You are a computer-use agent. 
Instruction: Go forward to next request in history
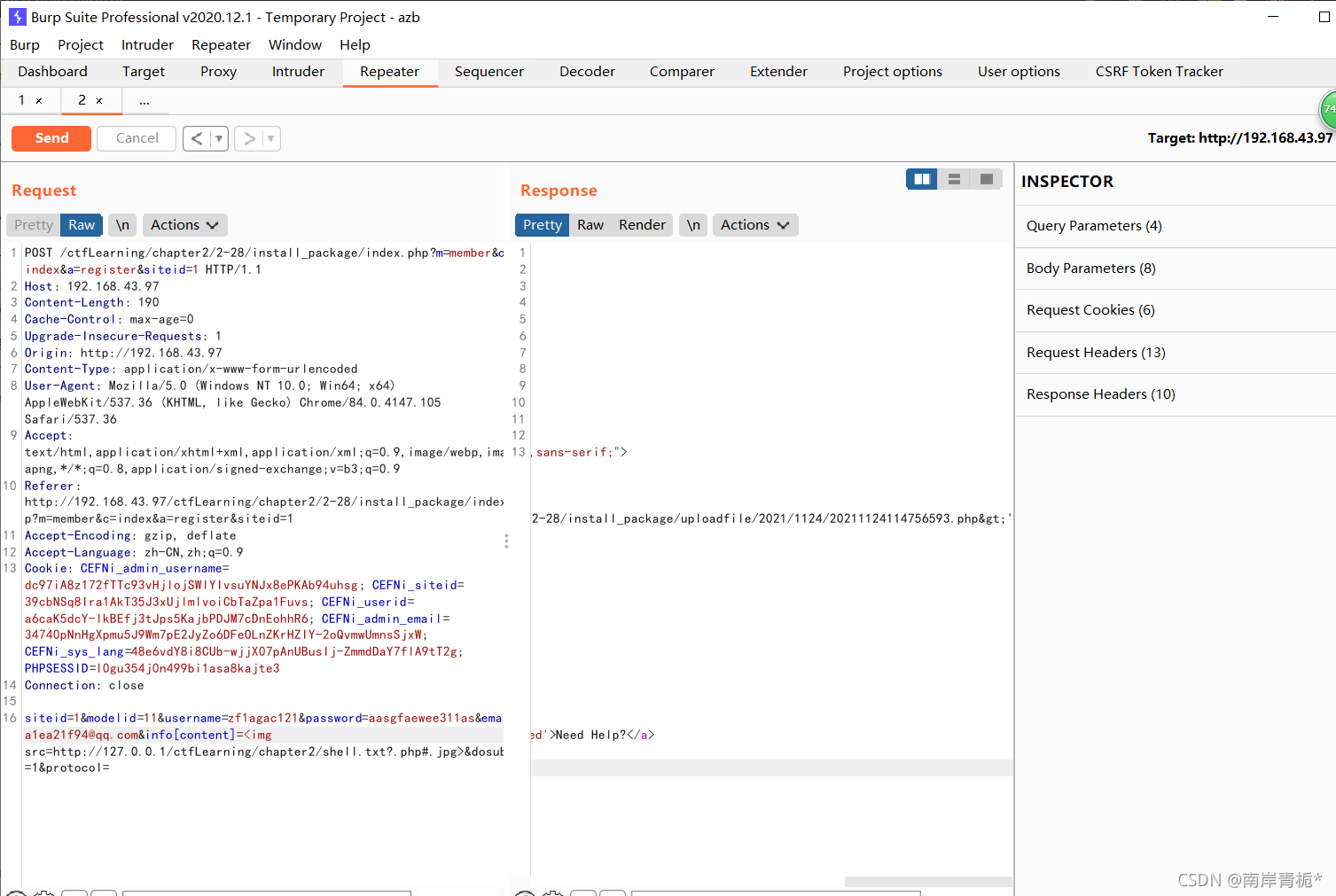tap(249, 138)
